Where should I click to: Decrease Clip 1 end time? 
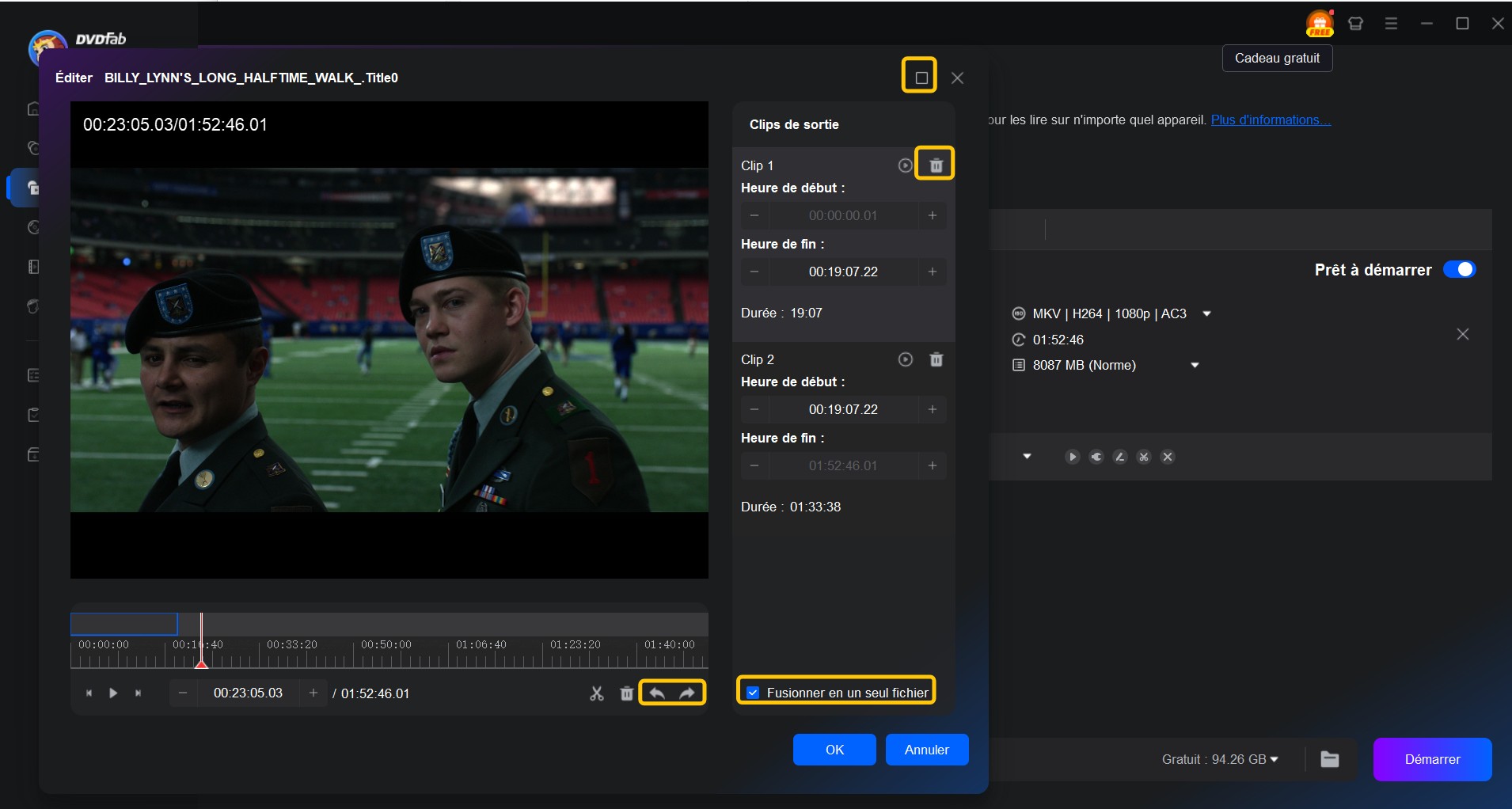click(754, 272)
